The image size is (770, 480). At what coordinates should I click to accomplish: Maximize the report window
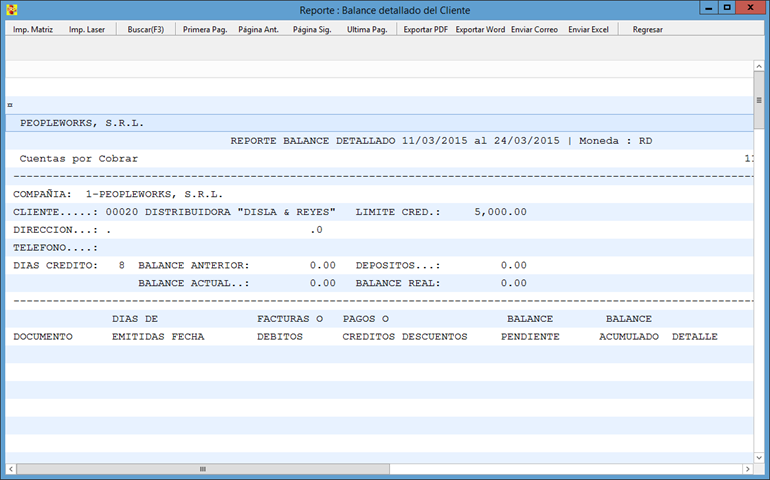click(728, 9)
